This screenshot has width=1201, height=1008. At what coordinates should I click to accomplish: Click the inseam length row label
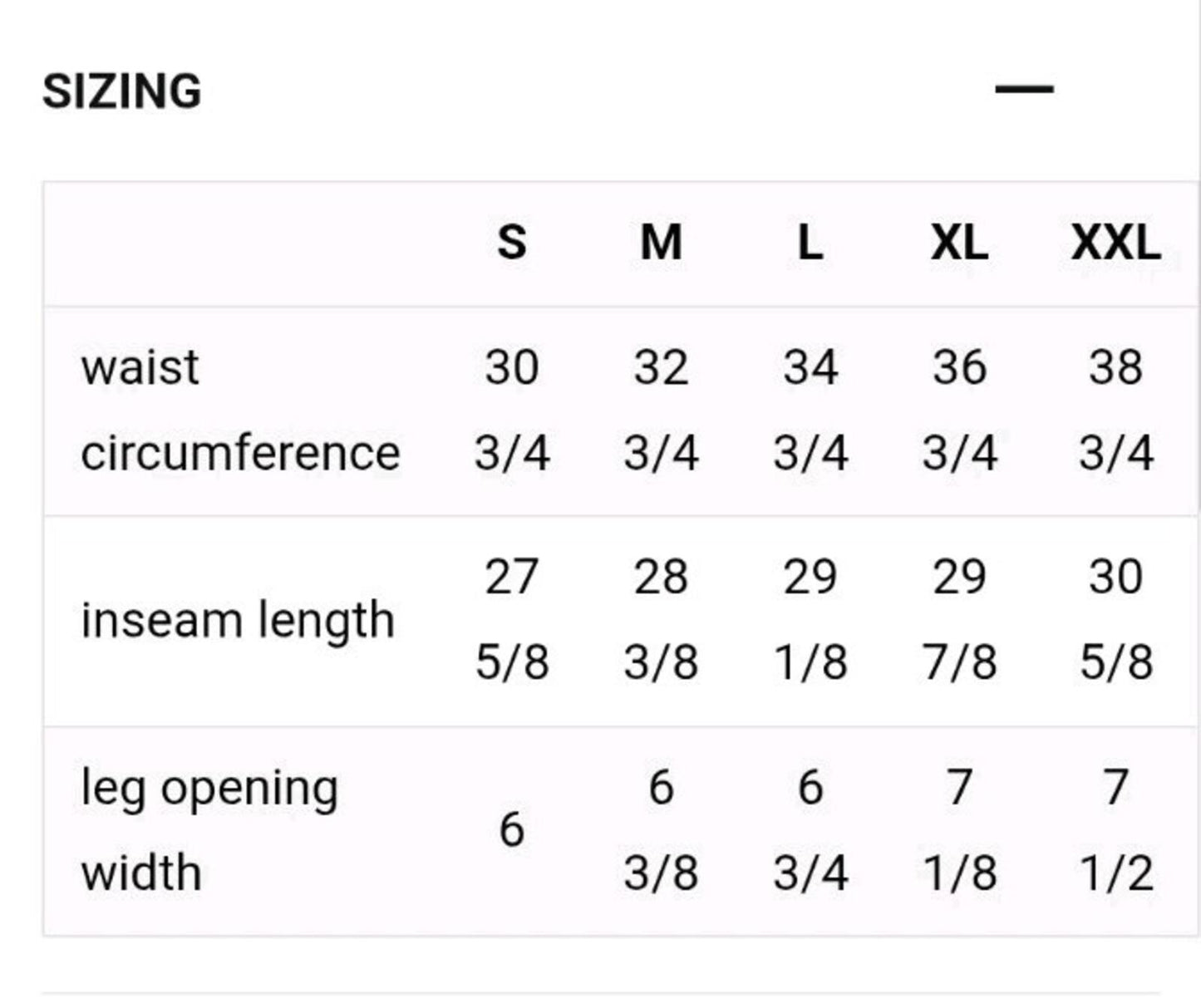238,621
